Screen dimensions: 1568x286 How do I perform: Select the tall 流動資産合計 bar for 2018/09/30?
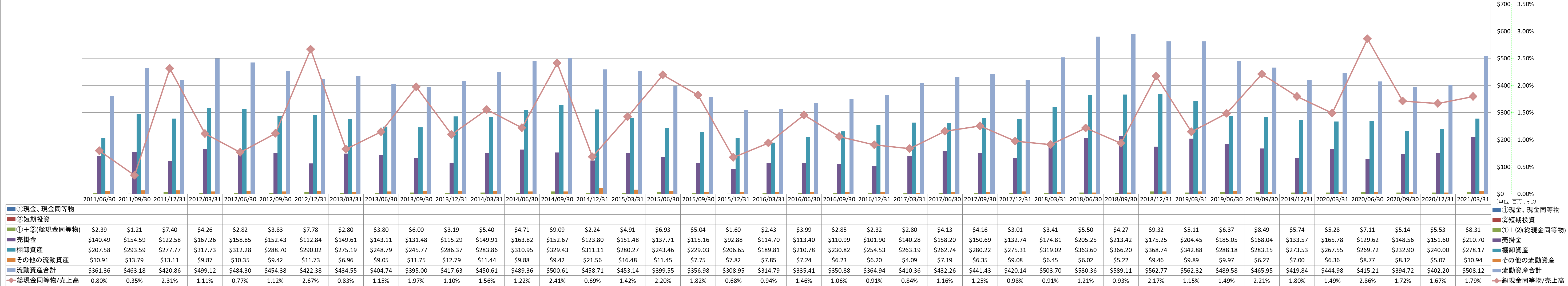pos(1133,114)
